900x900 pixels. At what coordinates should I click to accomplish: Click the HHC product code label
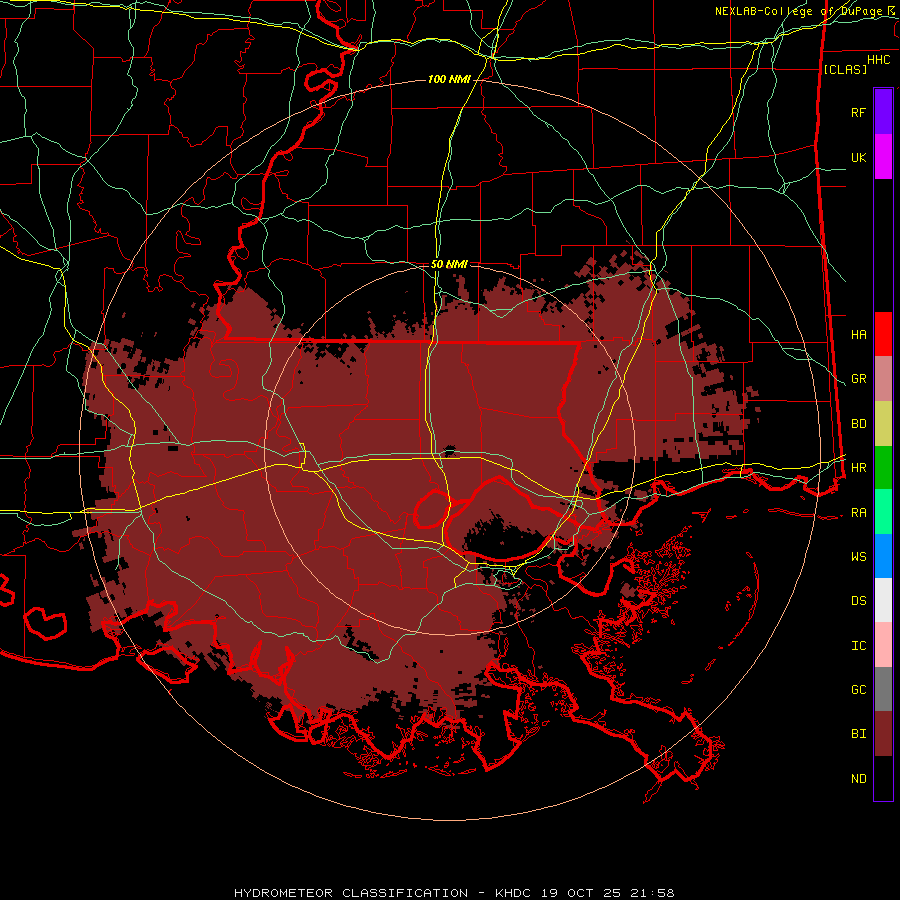(x=878, y=60)
